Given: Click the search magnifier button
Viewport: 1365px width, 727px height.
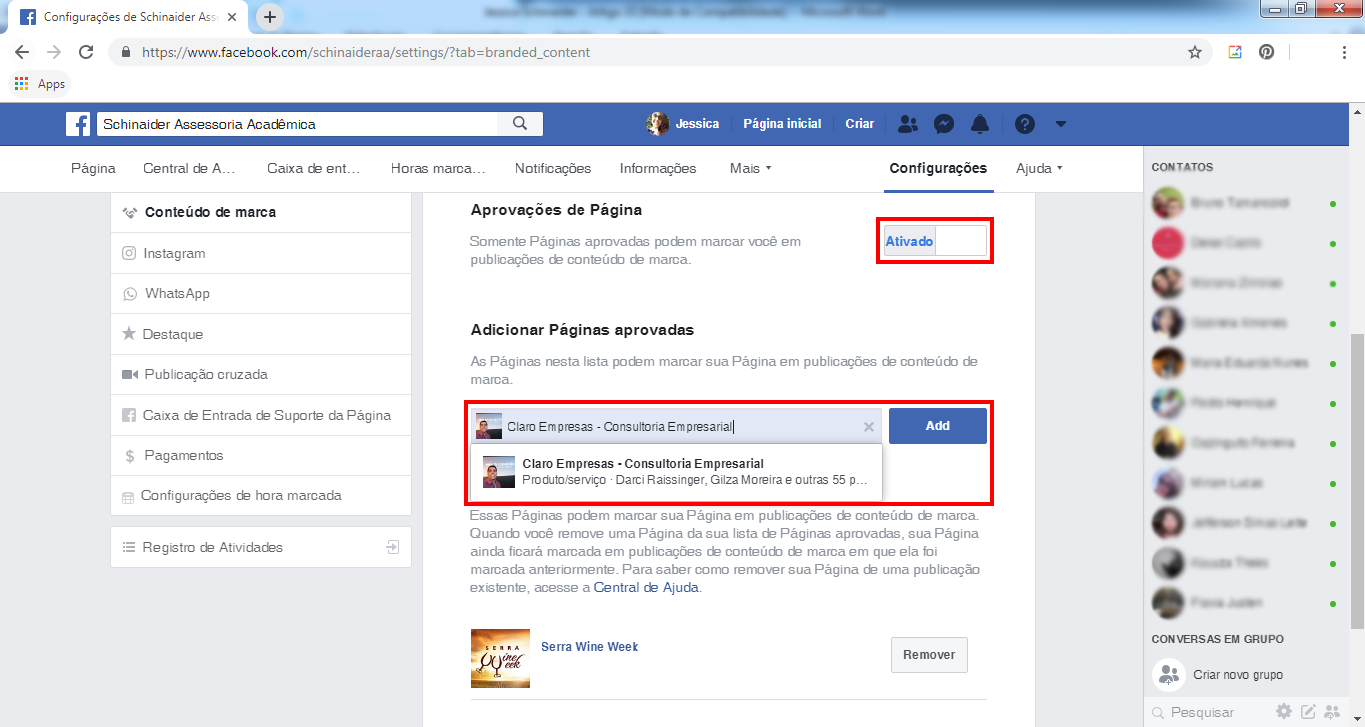Looking at the screenshot, I should coord(520,124).
